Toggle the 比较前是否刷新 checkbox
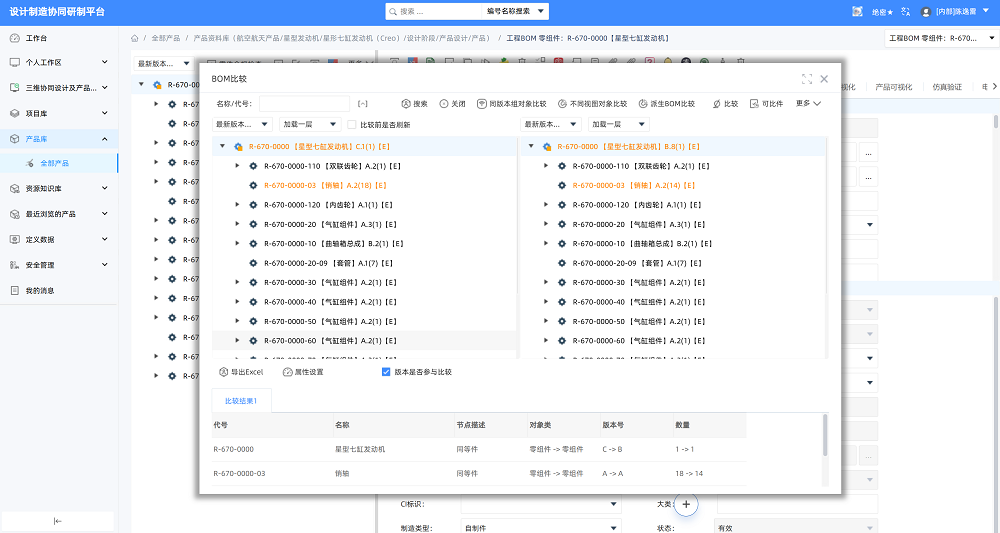Screen dimensions: 1000x533 coord(351,124)
